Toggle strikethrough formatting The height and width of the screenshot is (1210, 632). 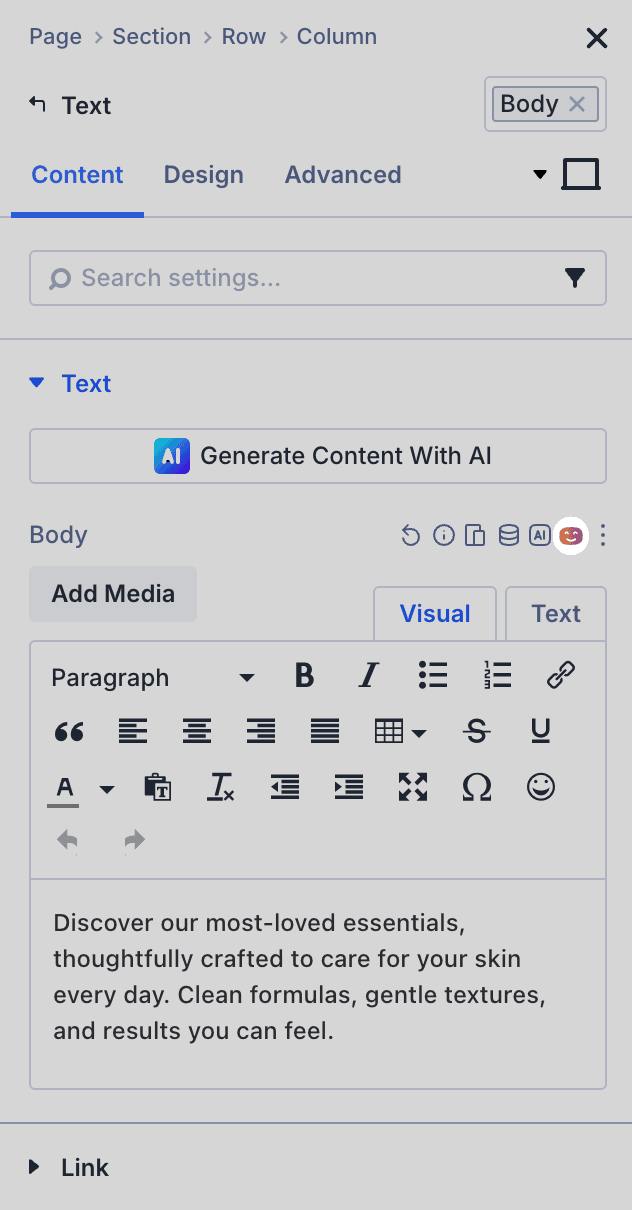(x=477, y=732)
